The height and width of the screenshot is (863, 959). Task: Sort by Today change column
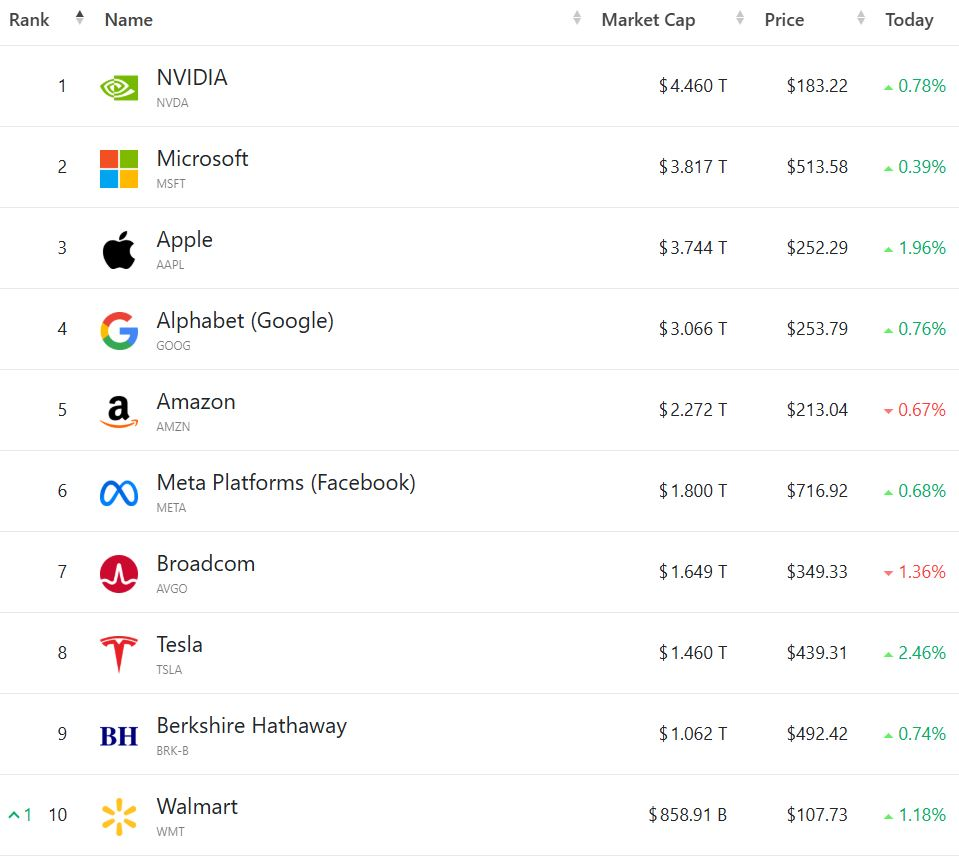pyautogui.click(x=908, y=20)
